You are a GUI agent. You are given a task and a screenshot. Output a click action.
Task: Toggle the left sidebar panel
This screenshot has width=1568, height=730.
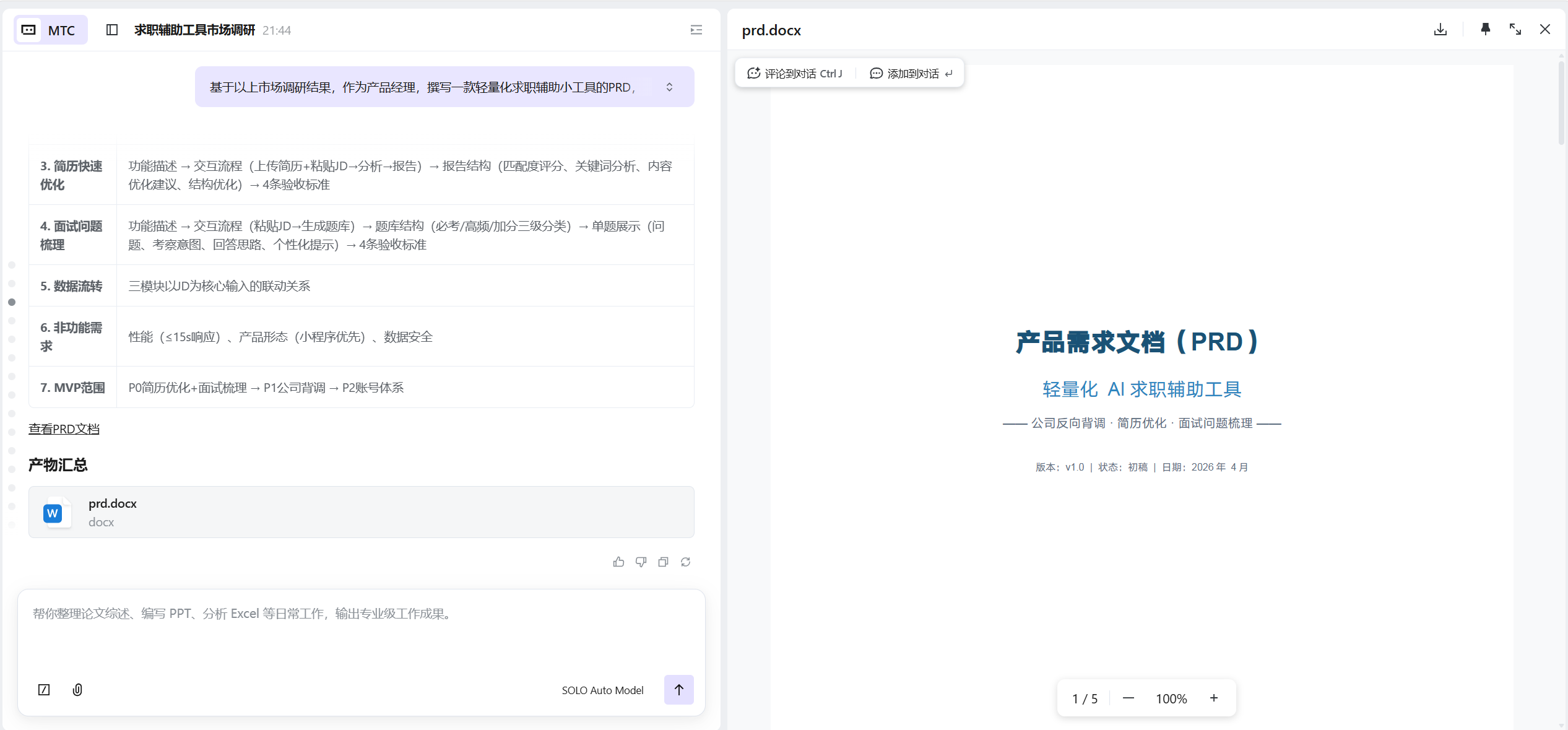pyautogui.click(x=112, y=30)
